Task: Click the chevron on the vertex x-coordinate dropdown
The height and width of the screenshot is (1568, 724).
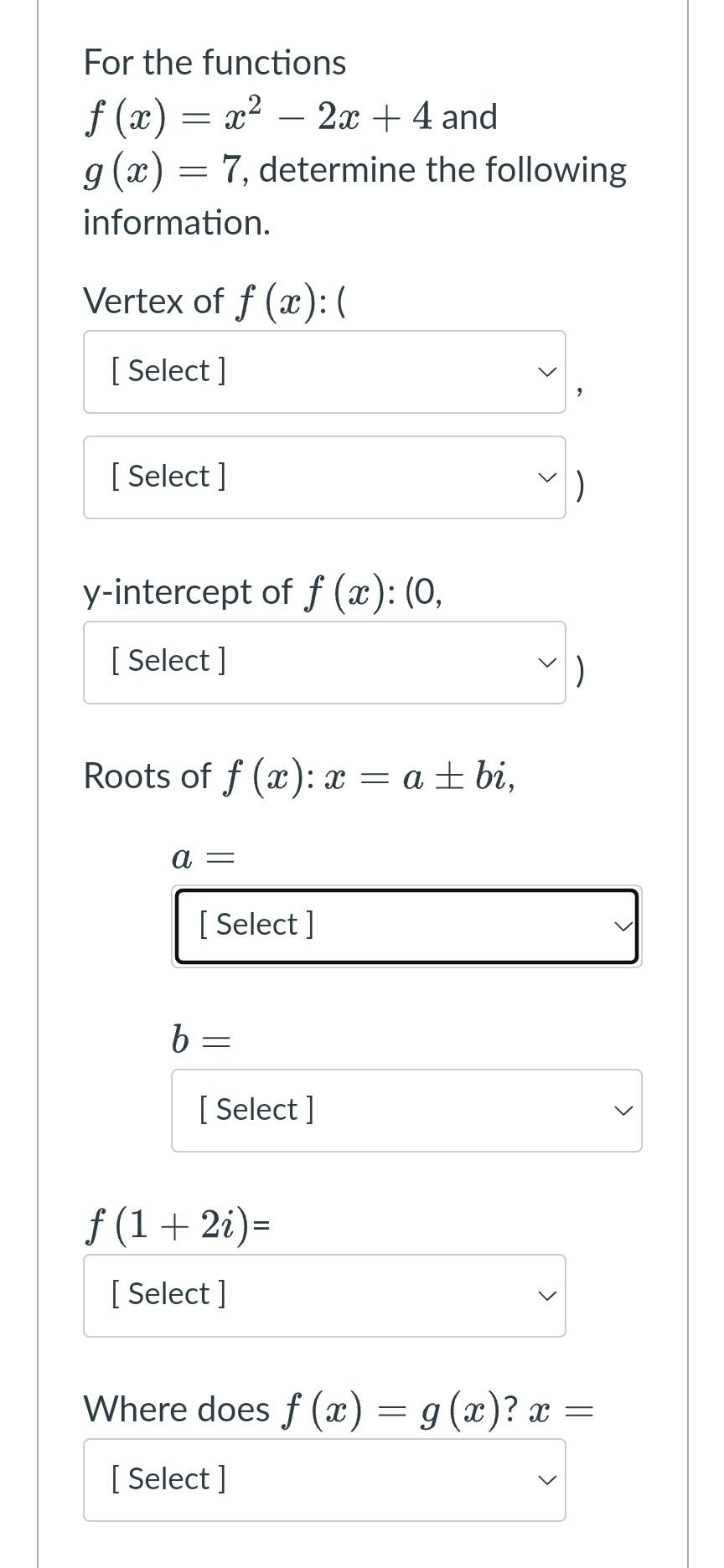Action: 546,371
